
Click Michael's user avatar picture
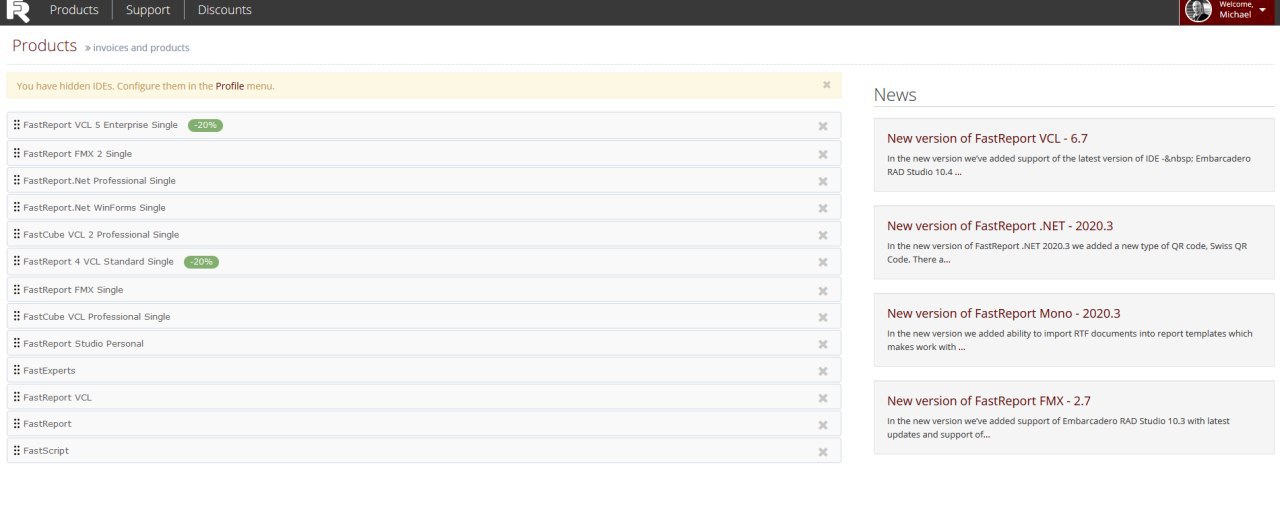1198,11
